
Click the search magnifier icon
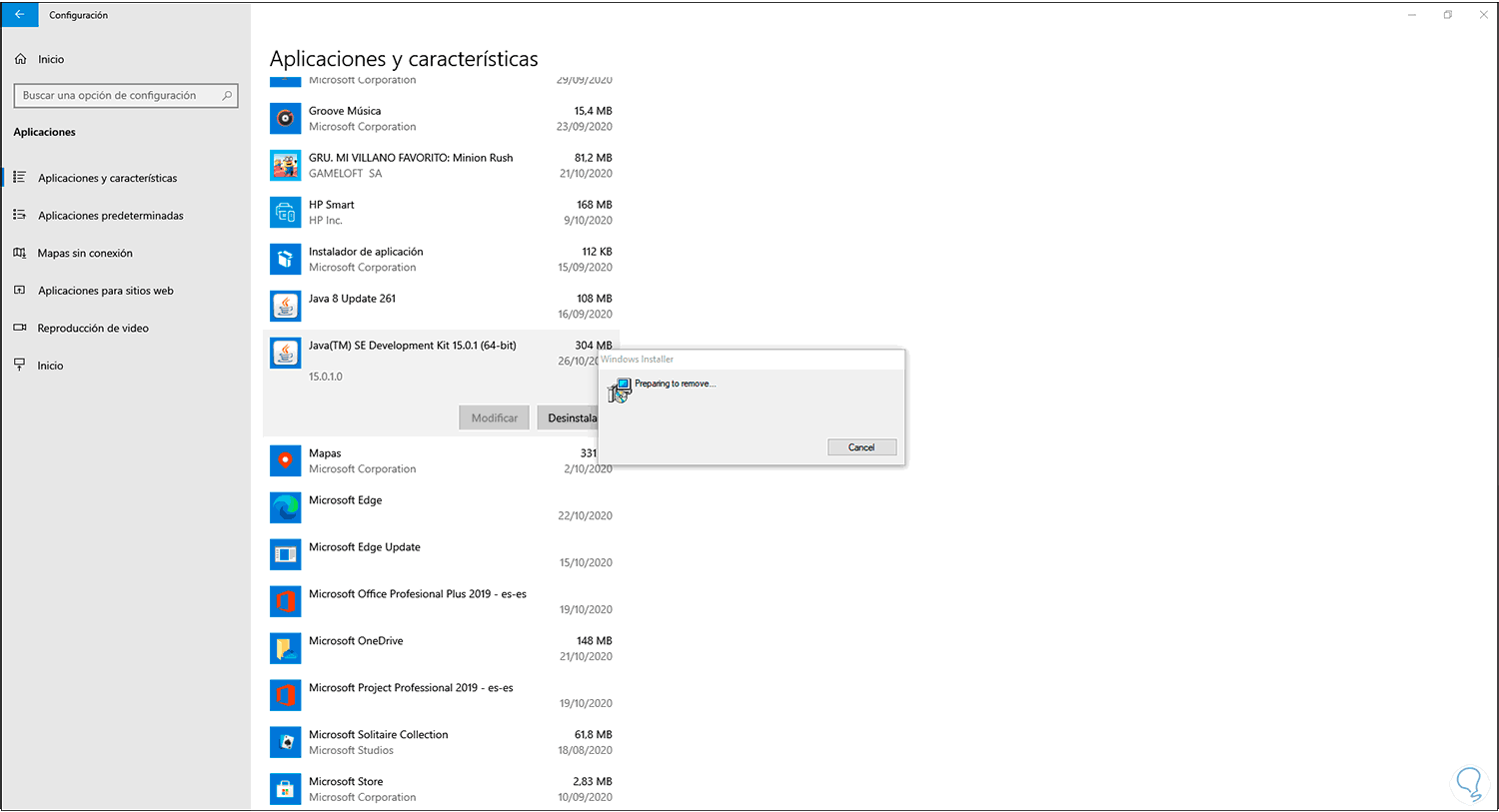(x=227, y=96)
